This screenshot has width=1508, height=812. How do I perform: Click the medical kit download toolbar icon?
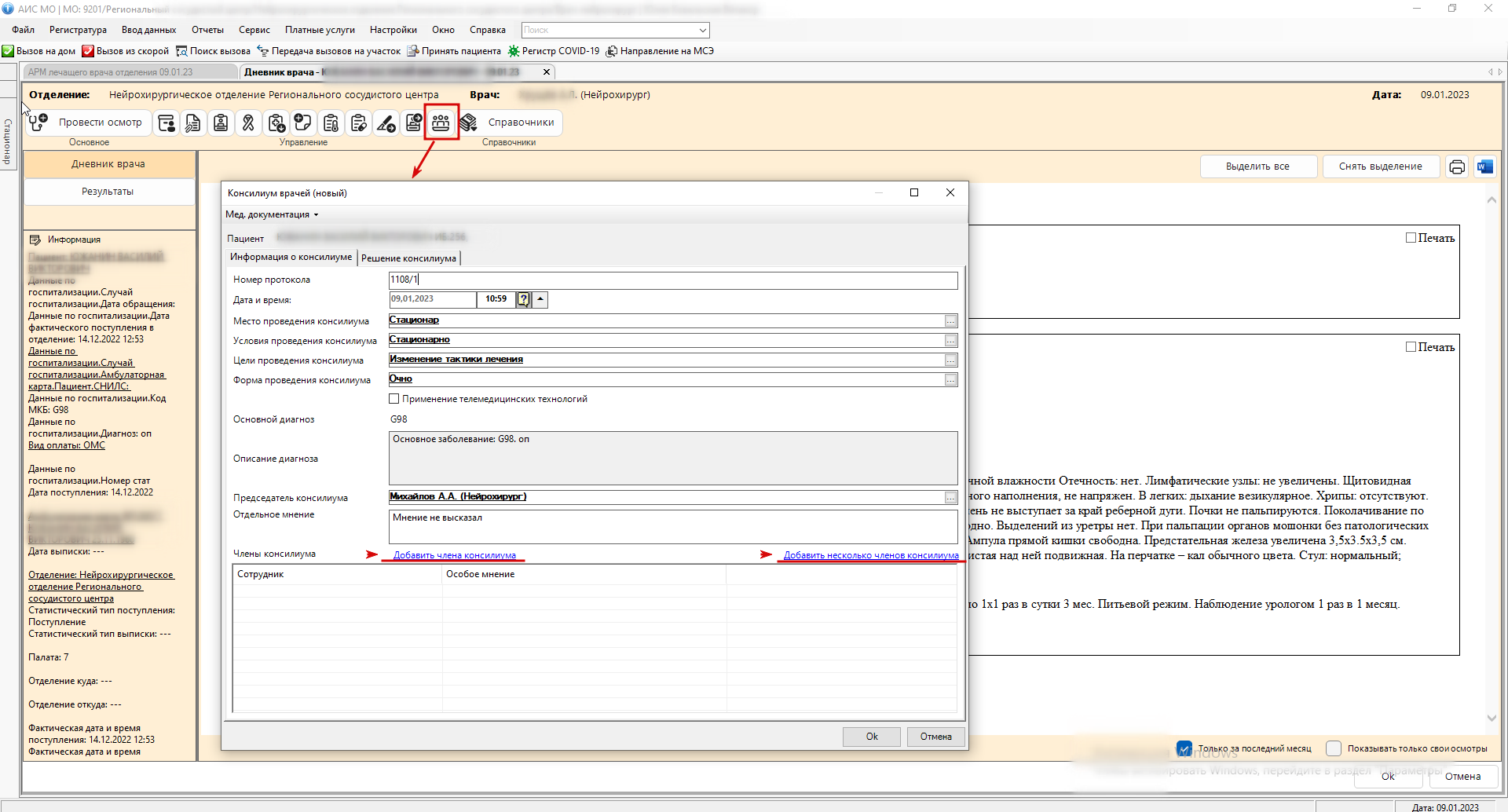pyautogui.click(x=276, y=123)
